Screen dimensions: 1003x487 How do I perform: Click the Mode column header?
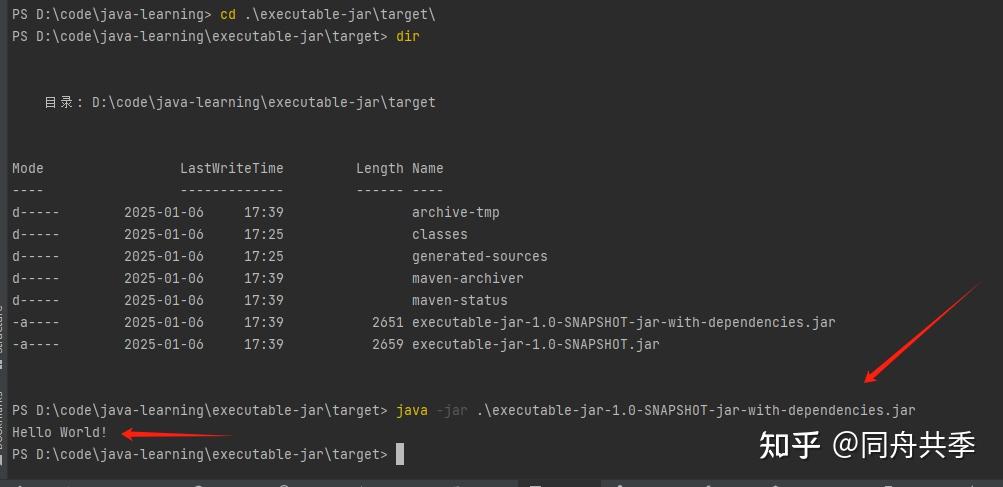pyautogui.click(x=28, y=168)
